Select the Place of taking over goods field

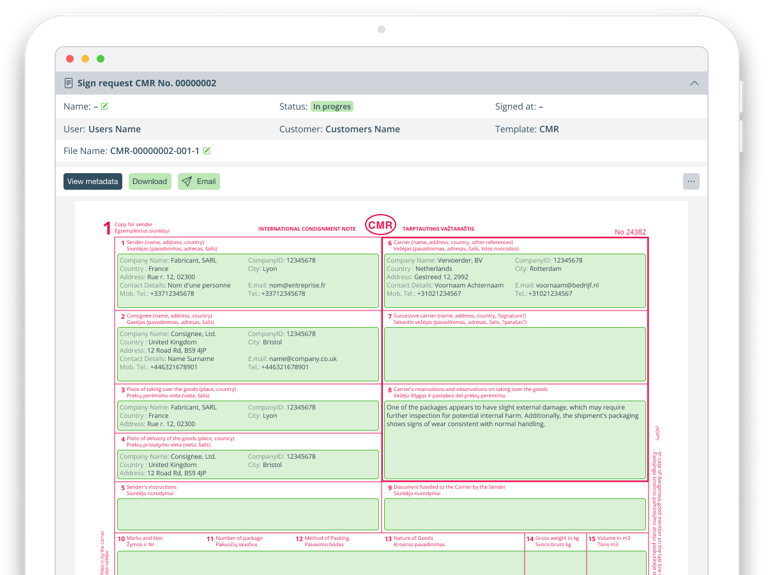[x=248, y=416]
